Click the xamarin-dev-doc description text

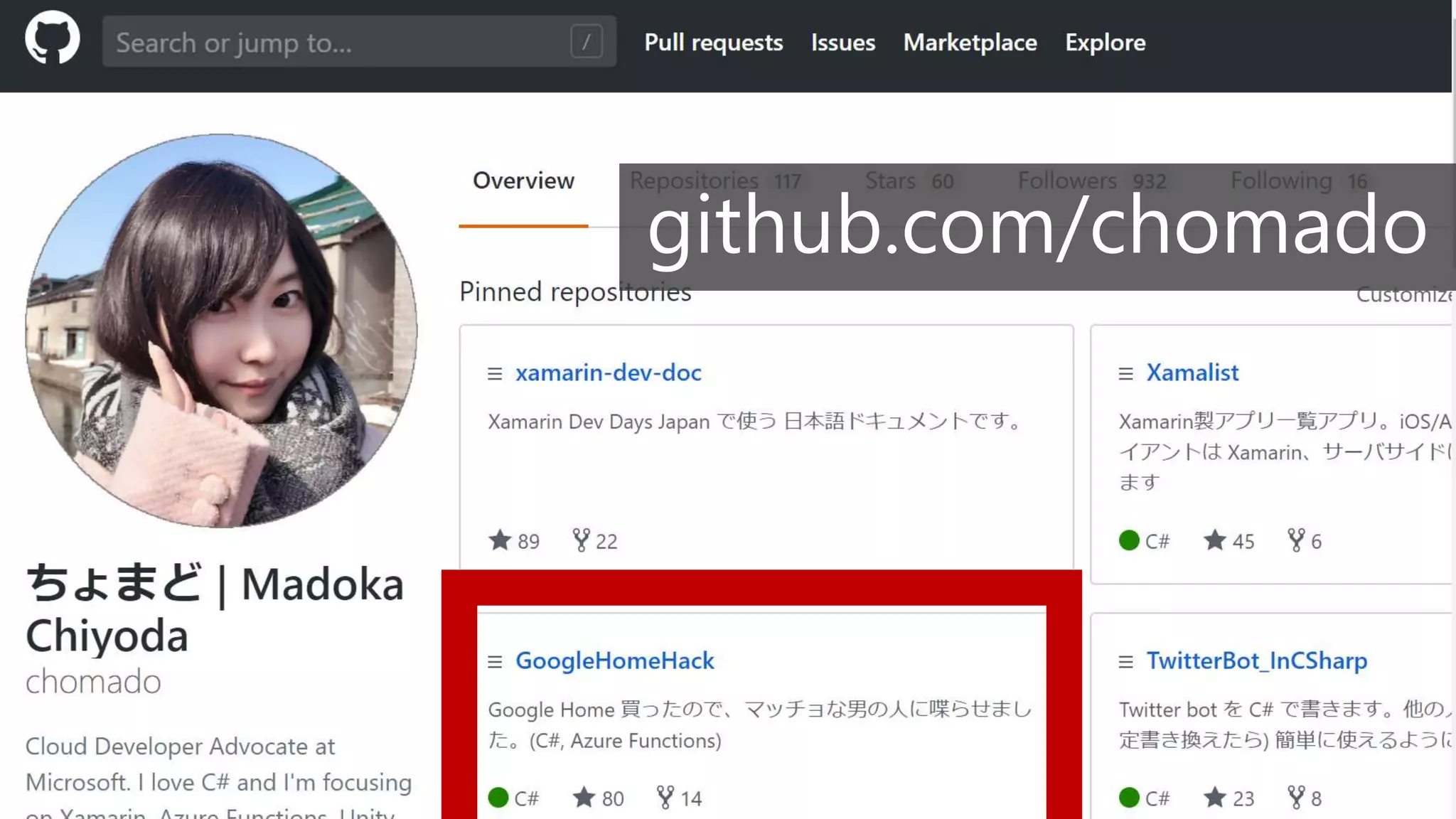point(754,421)
